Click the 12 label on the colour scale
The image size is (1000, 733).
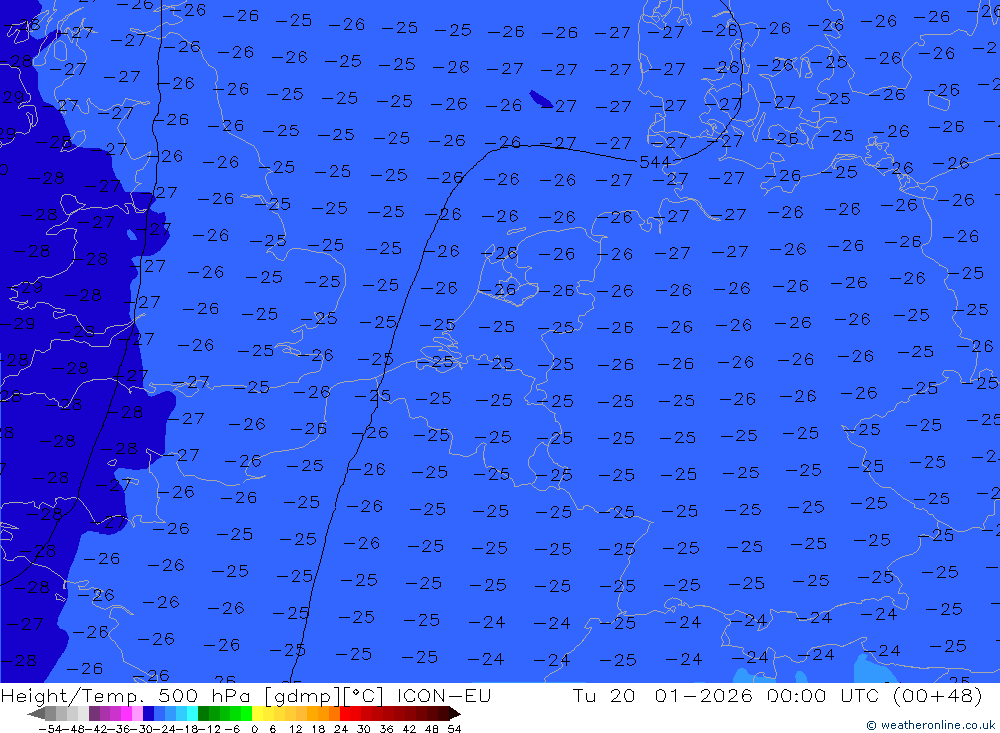coord(296,729)
